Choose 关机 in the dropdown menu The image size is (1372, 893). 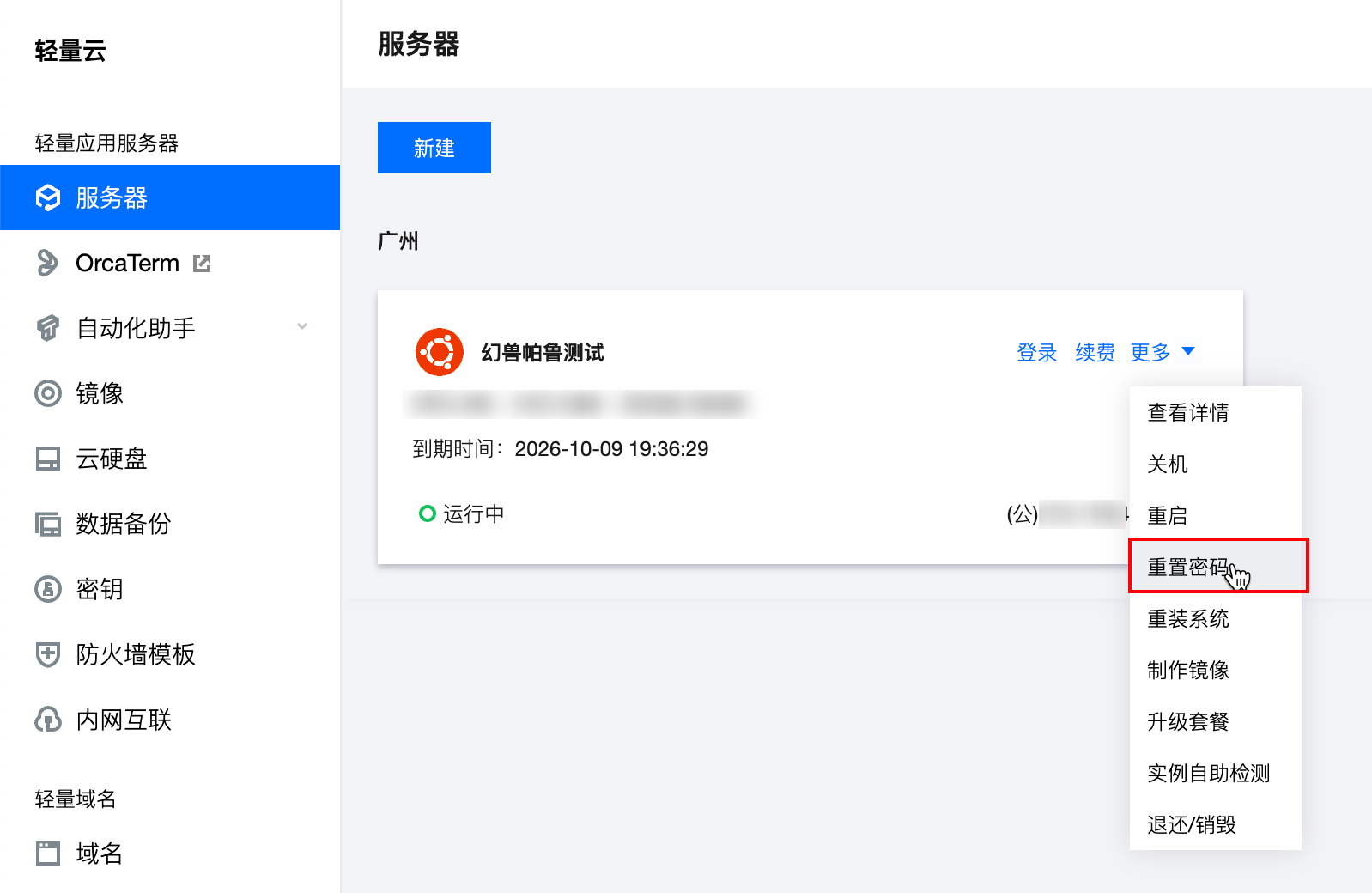[x=1215, y=464]
